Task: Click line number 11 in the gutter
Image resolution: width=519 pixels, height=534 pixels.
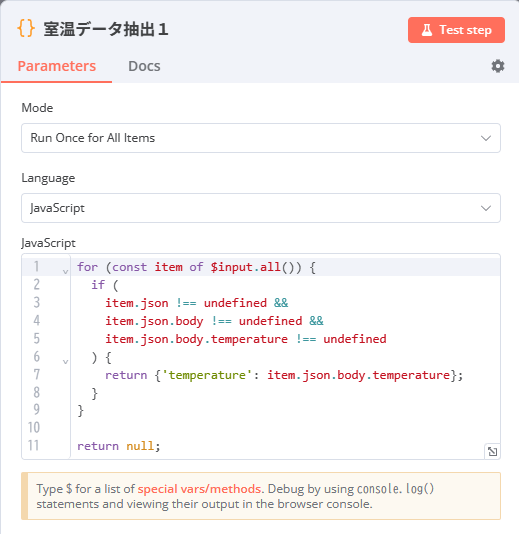Action: tap(33, 445)
